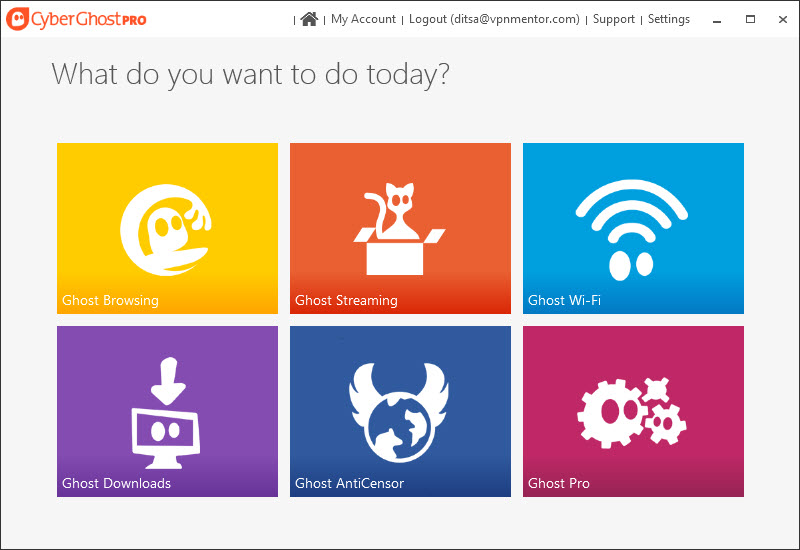Minimize the CyberGhost window

717,19
